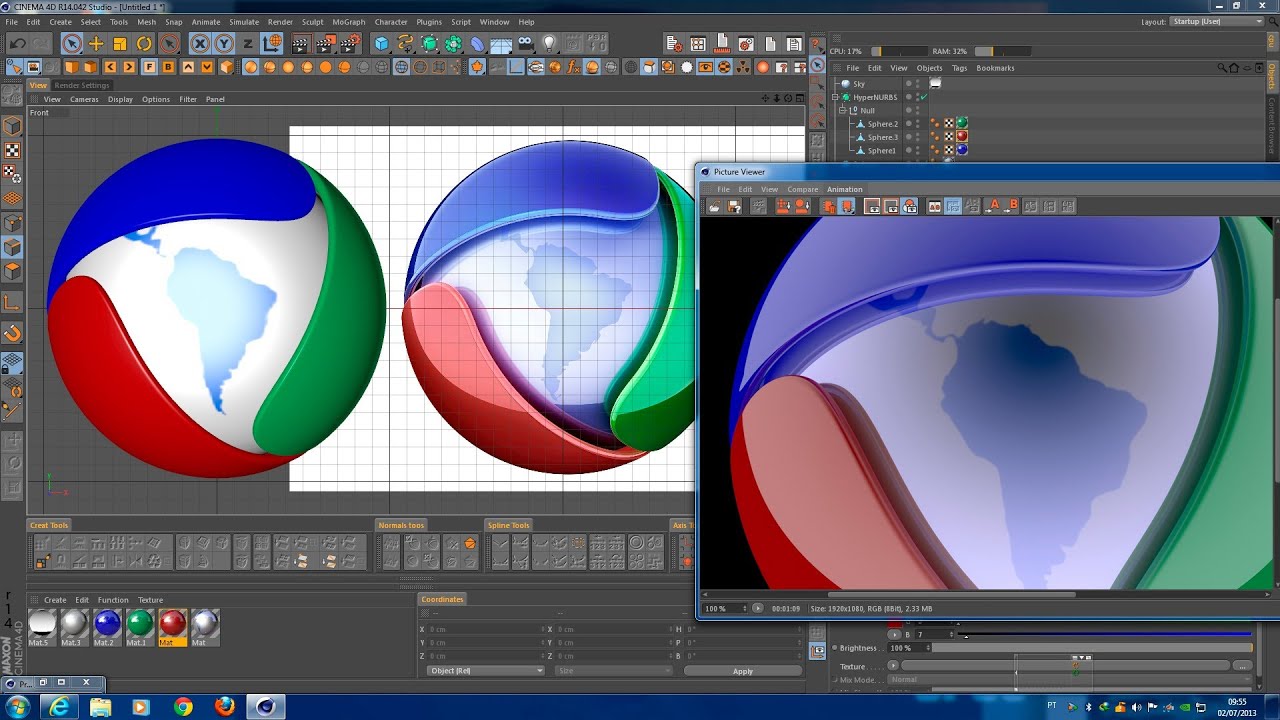Switch to the Render Settings tab
The image size is (1280, 720).
click(x=82, y=85)
